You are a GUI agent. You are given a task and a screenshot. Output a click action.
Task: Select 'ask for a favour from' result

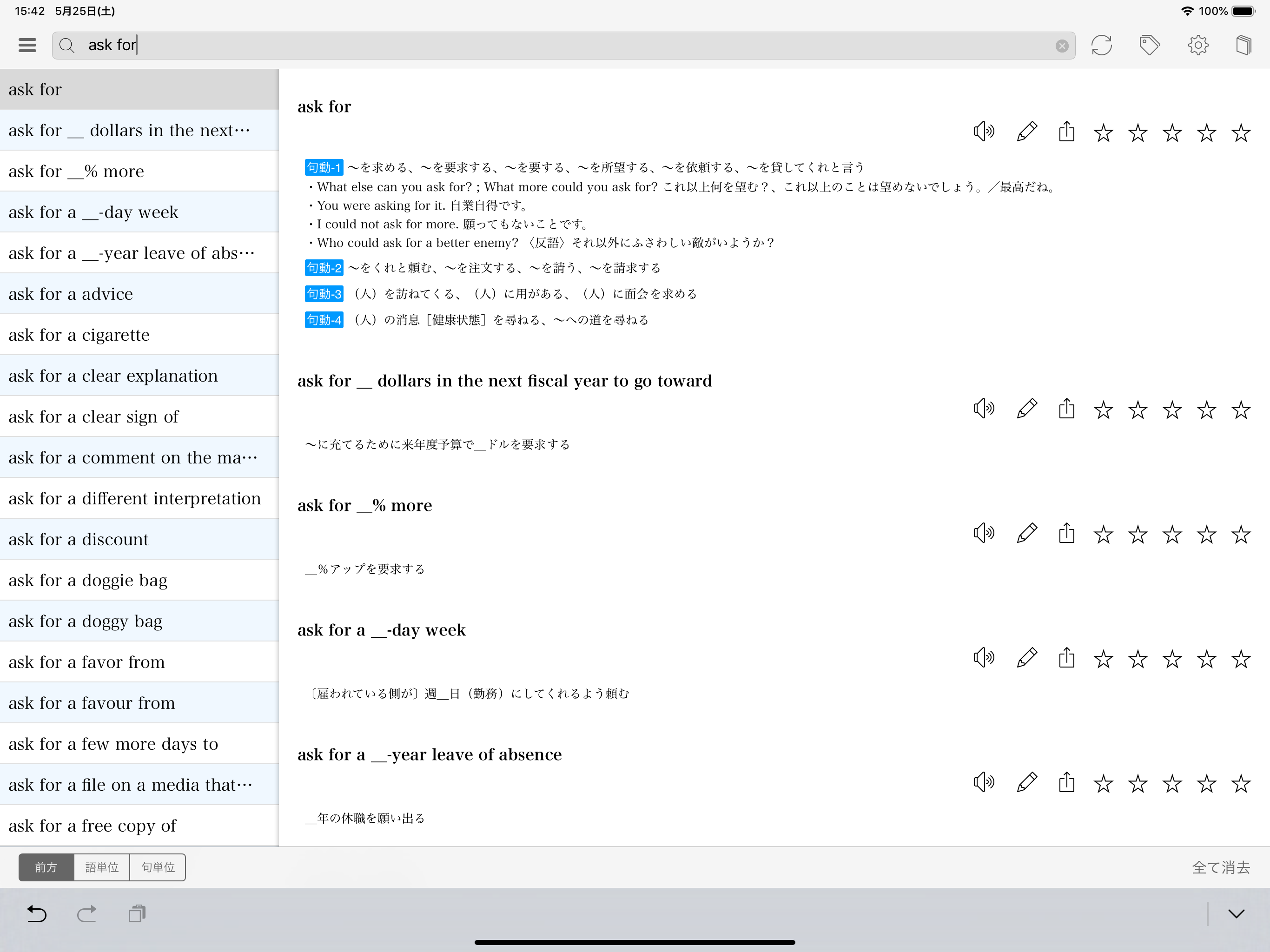[x=139, y=703]
